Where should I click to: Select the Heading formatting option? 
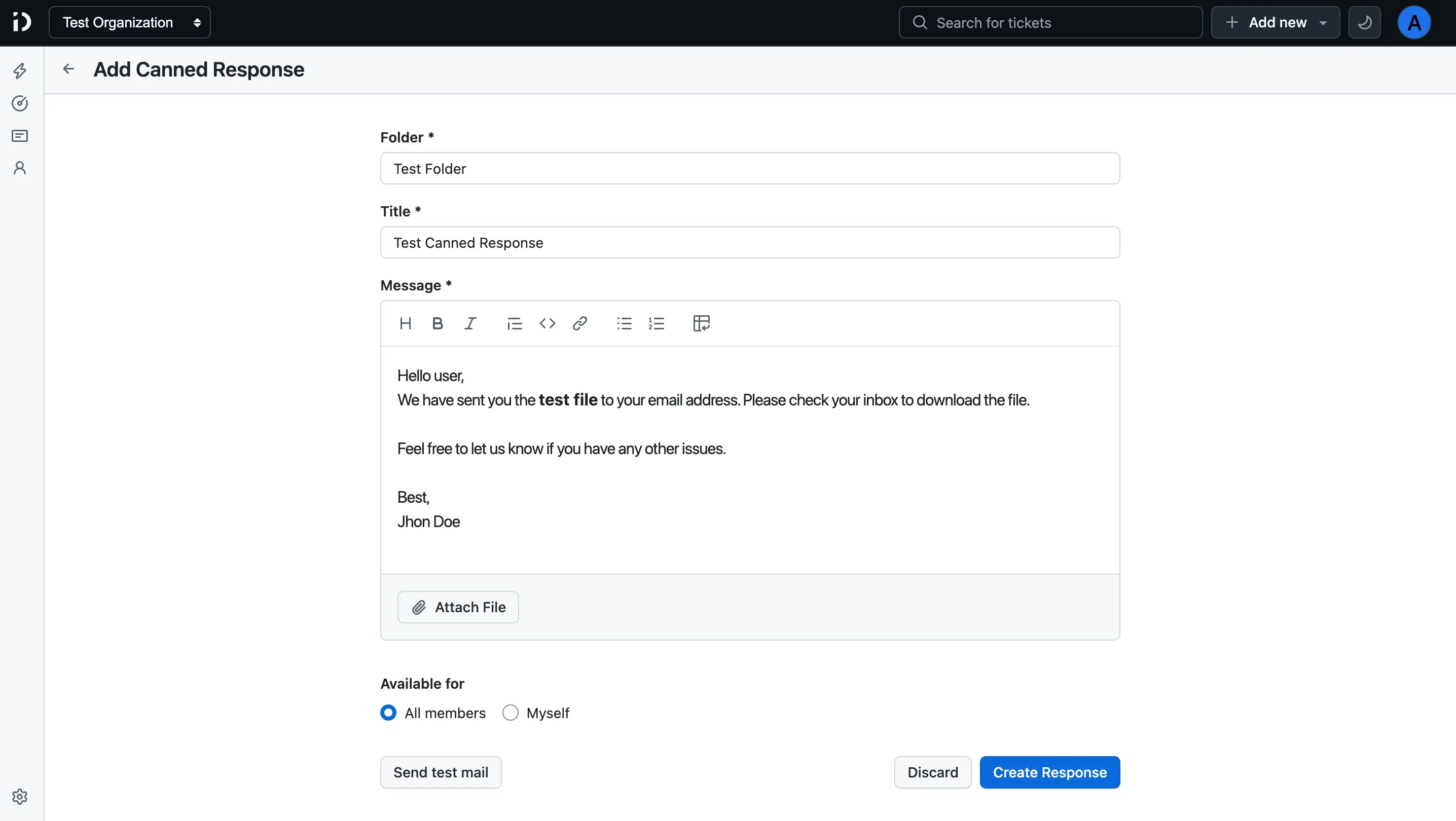pos(405,323)
